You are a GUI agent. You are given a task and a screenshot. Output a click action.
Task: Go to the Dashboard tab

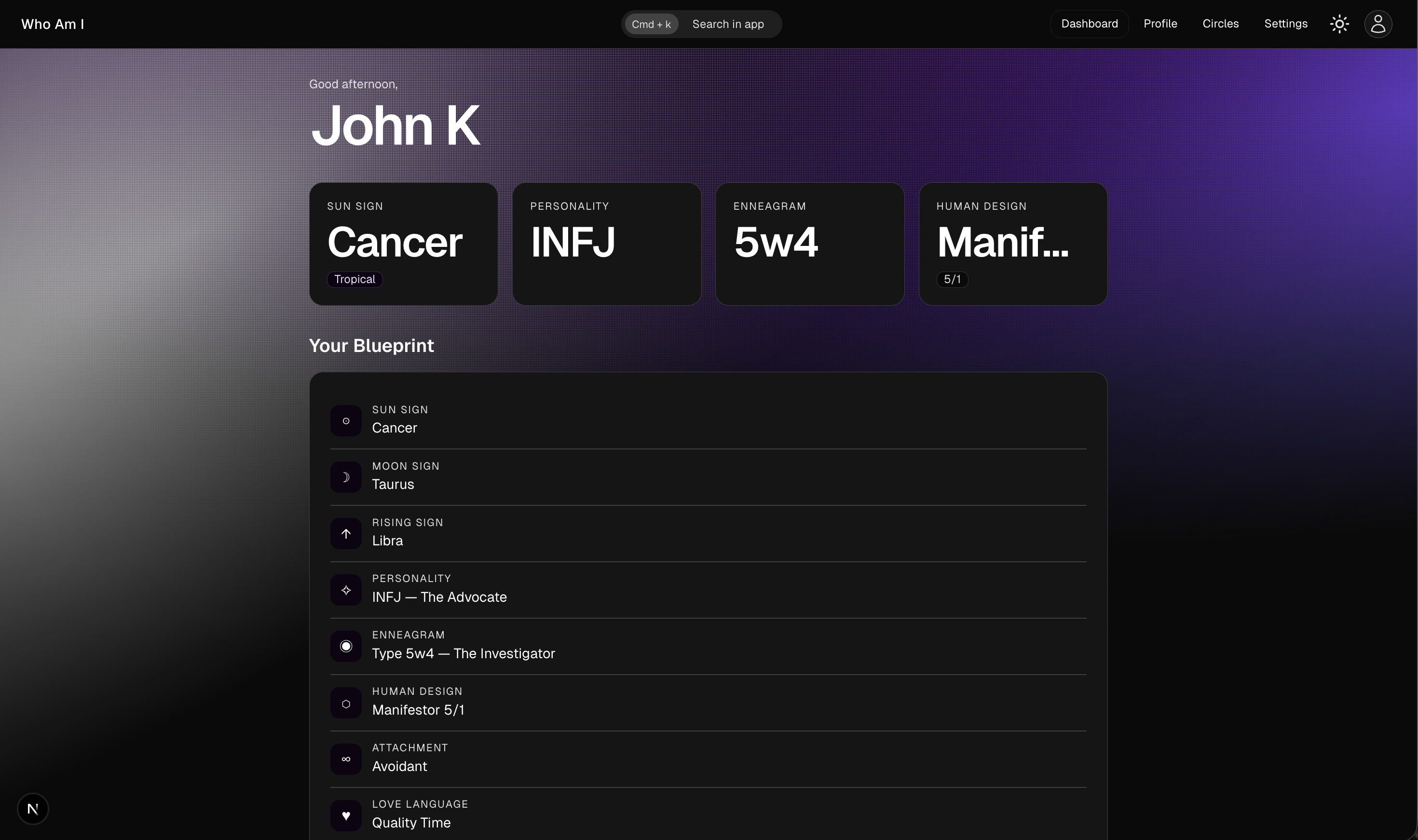click(x=1089, y=24)
